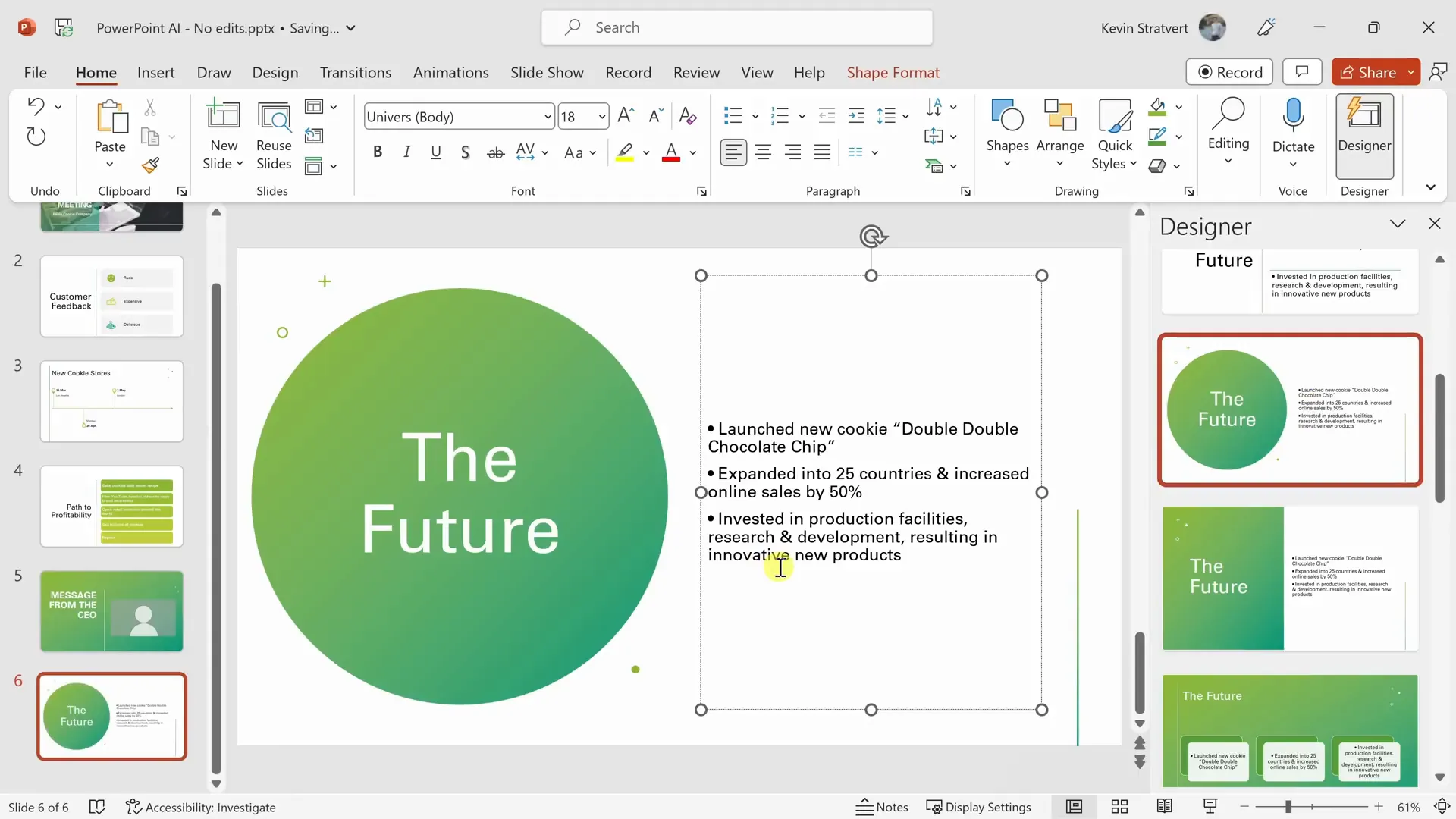Select the Format Painter brush
Image resolution: width=1456 pixels, height=819 pixels.
[x=150, y=165]
